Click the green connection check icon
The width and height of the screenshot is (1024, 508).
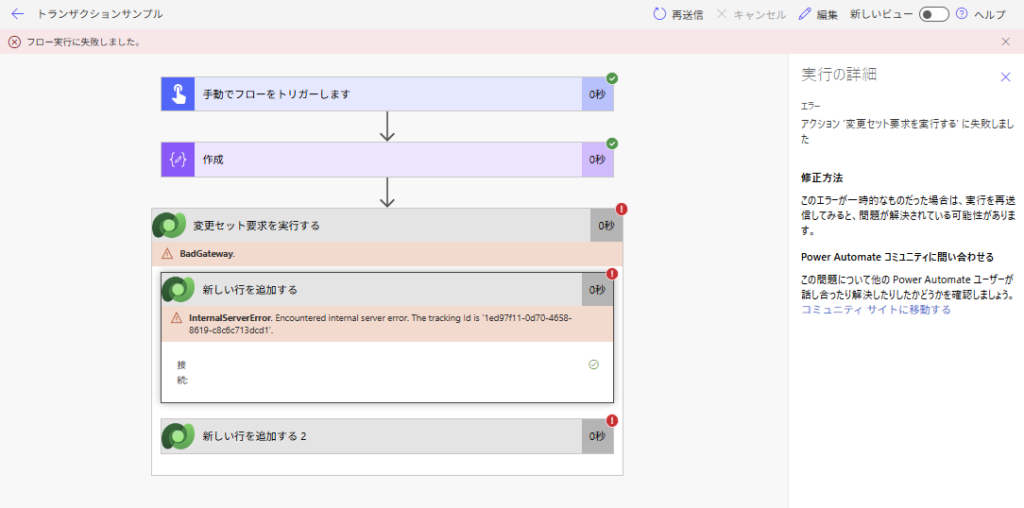point(593,365)
